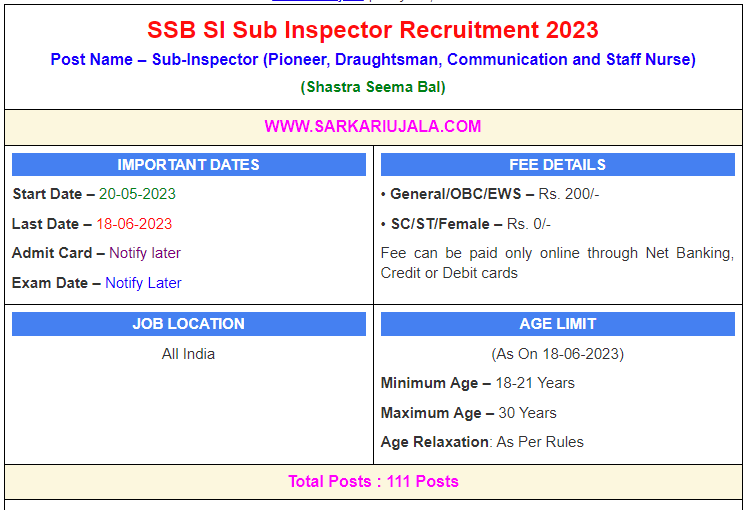Click the As On 18-06-2023 text
The width and height of the screenshot is (748, 510).
tap(557, 354)
